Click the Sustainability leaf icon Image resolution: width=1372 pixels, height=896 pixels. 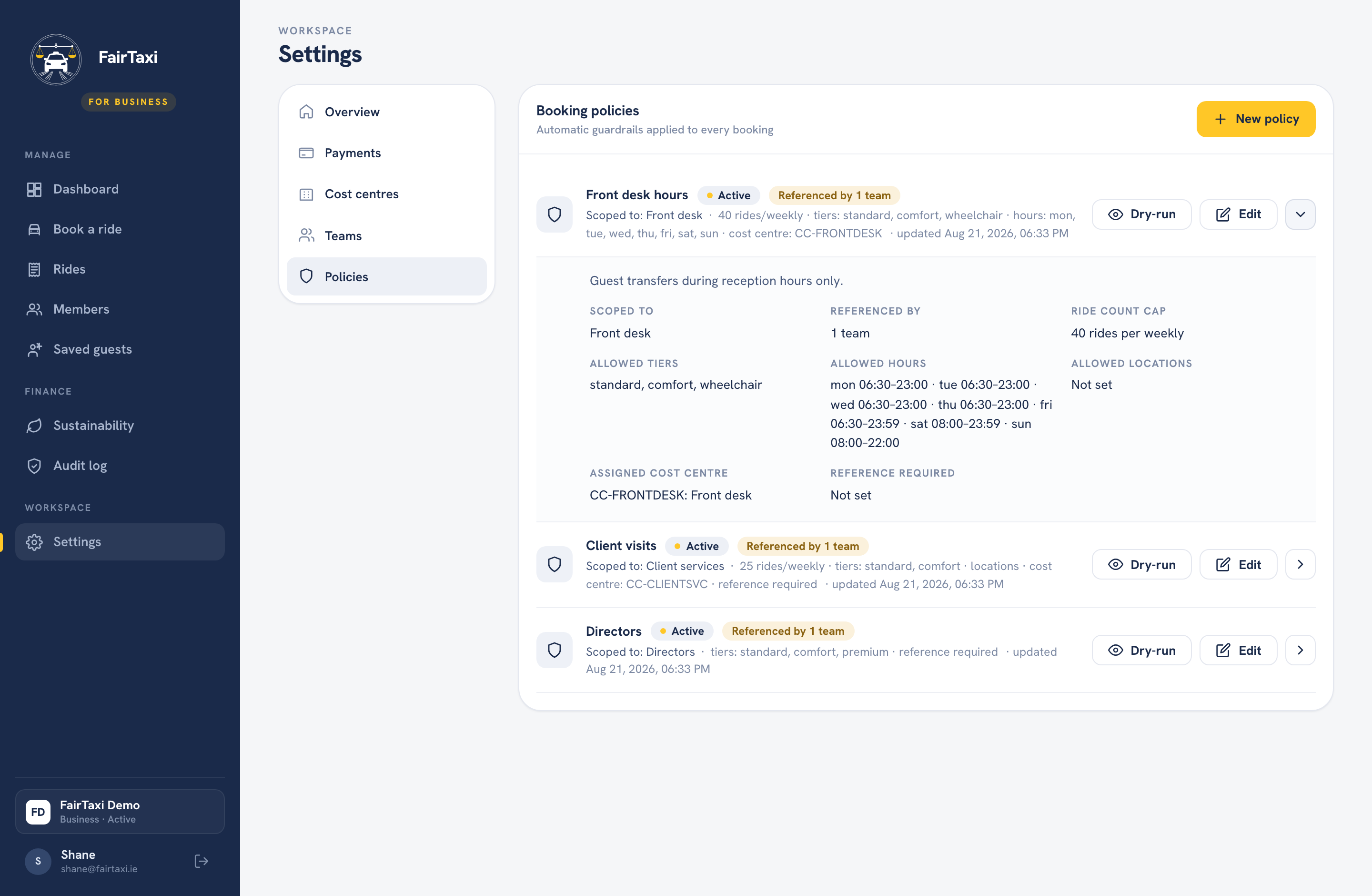(x=35, y=426)
